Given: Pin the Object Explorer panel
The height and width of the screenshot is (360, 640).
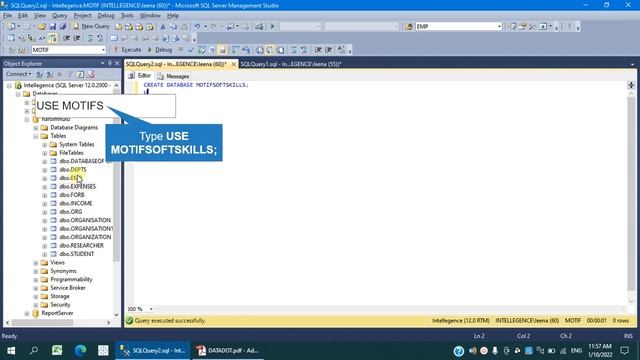Looking at the screenshot, I should 109,64.
